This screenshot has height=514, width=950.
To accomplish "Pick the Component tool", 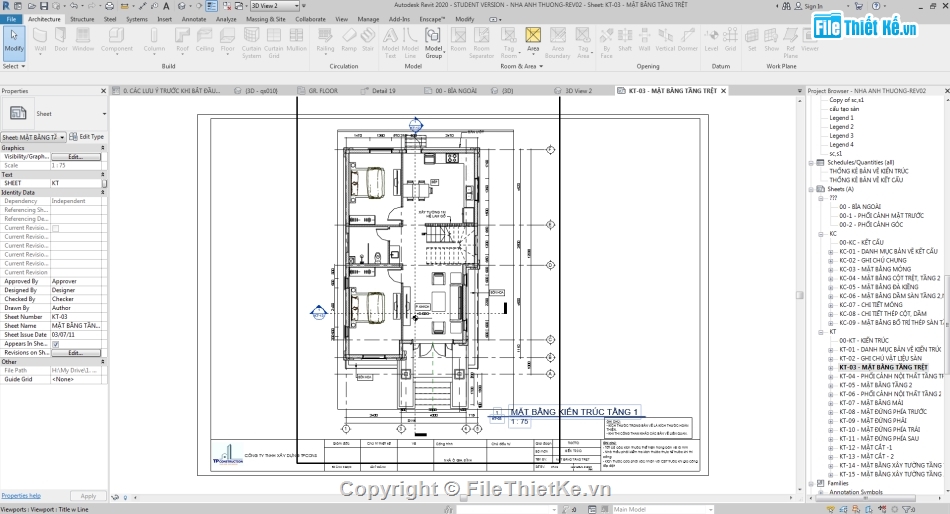I will pos(117,41).
